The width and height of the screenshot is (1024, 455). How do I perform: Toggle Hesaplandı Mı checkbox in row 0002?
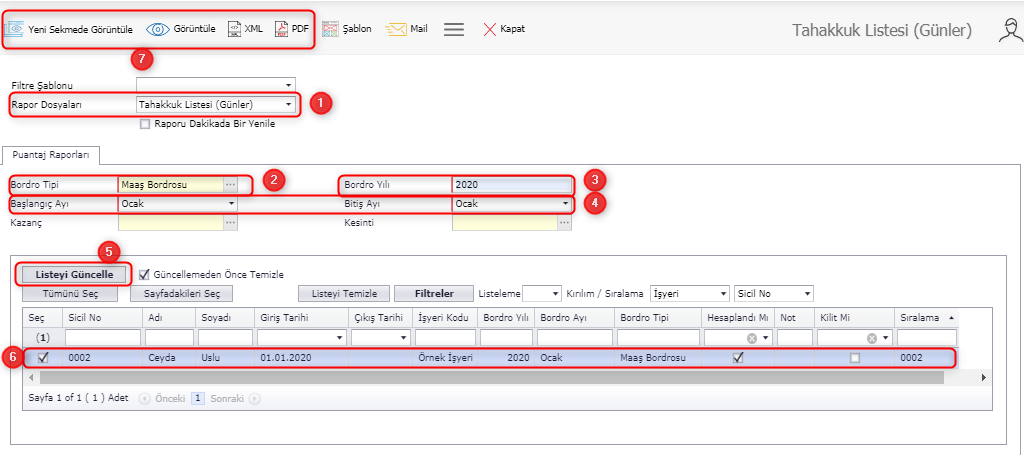(738, 357)
